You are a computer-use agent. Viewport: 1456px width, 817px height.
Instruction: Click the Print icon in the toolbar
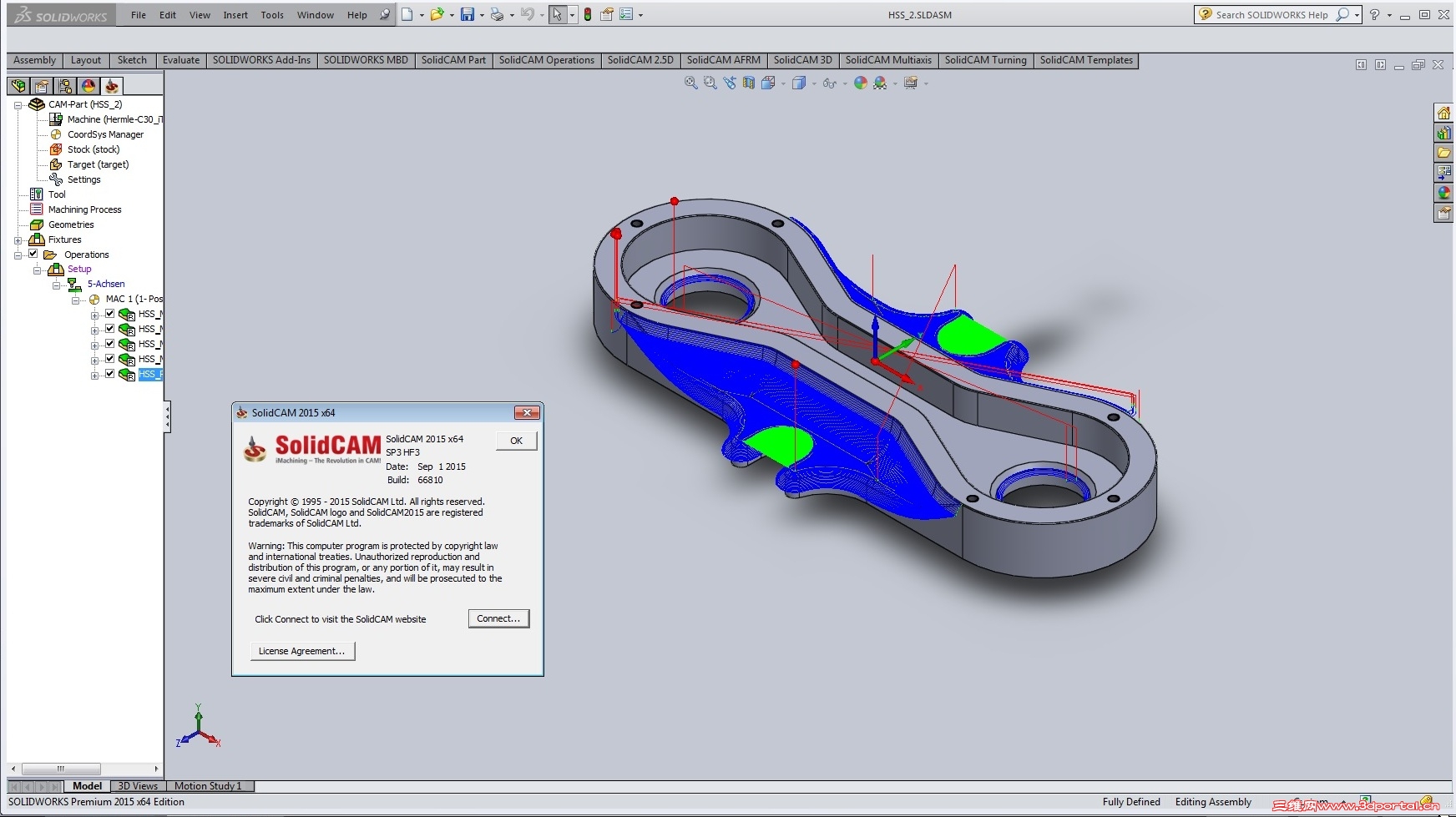pos(498,14)
